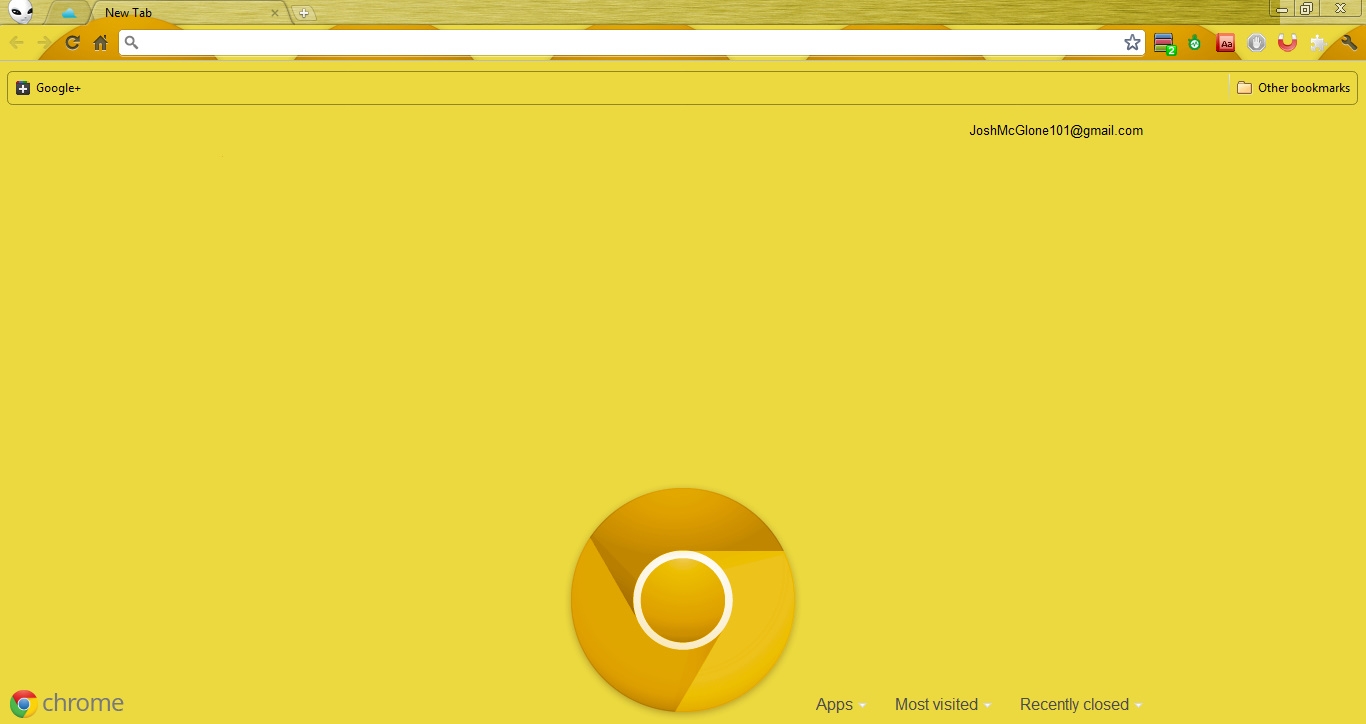Click the stop-hand FlashBlock extension icon
The width and height of the screenshot is (1366, 724).
coord(1256,43)
